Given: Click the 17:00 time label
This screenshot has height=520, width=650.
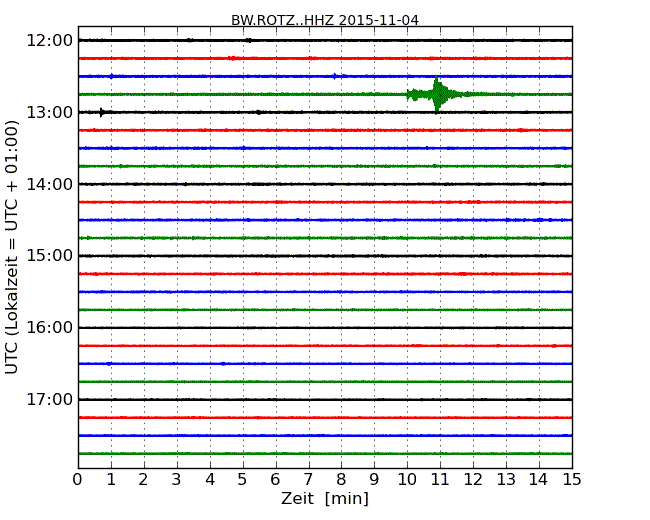Looking at the screenshot, I should (49, 399).
